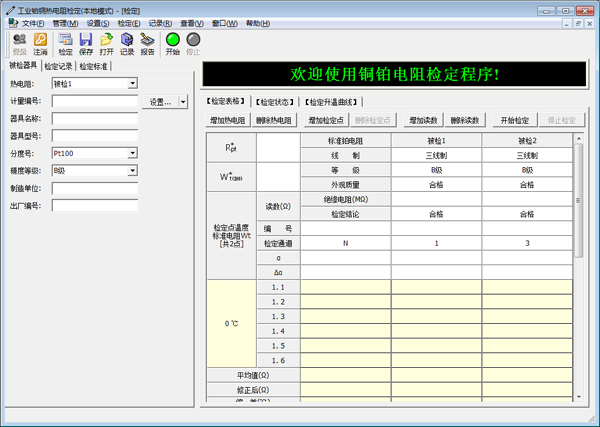This screenshot has width=600, height=427.
Task: Click the 注销 logout key icon
Action: point(40,44)
